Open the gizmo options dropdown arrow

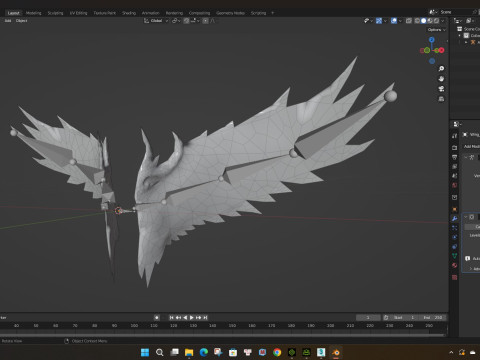click(x=385, y=21)
